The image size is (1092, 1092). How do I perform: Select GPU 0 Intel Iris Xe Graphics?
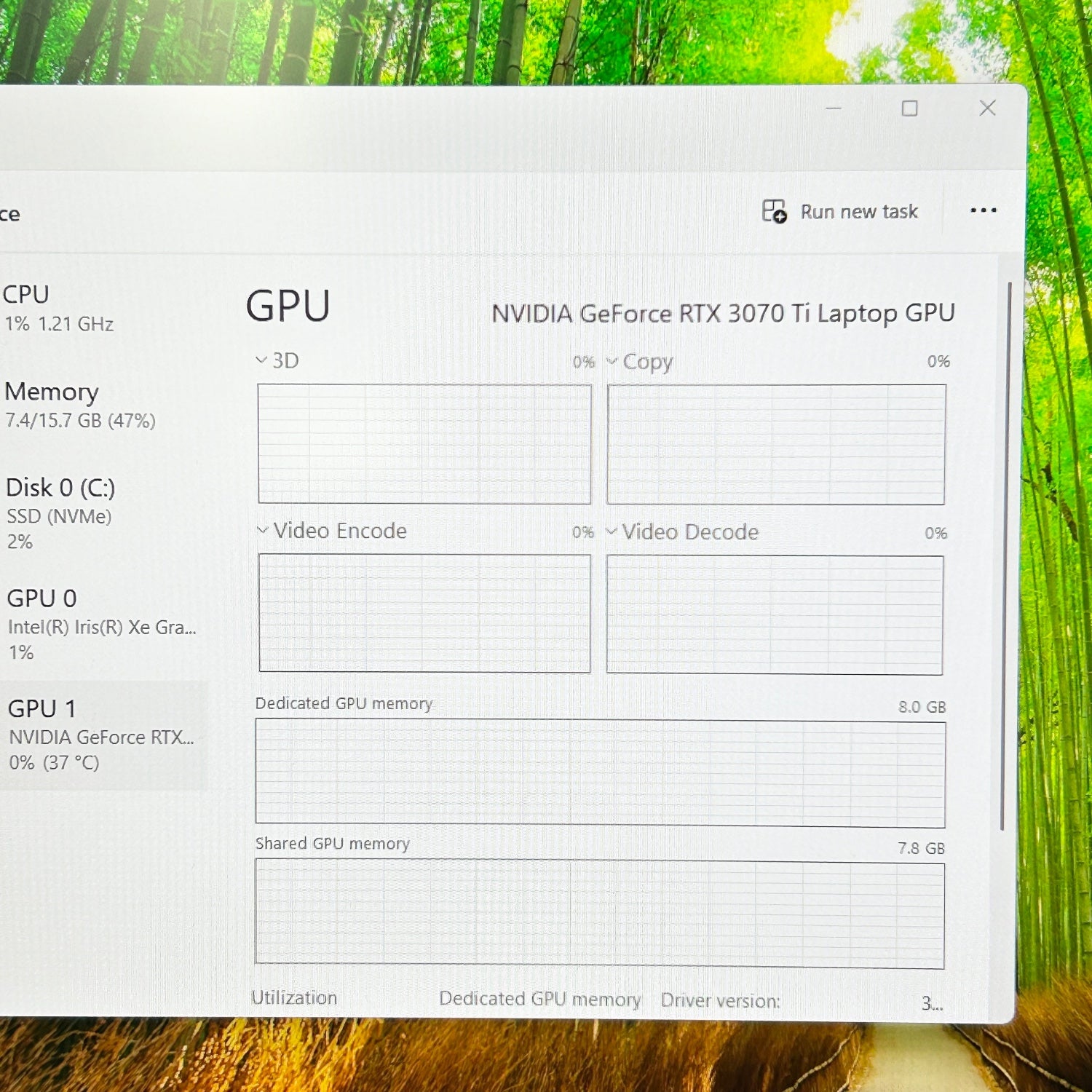(x=73, y=622)
